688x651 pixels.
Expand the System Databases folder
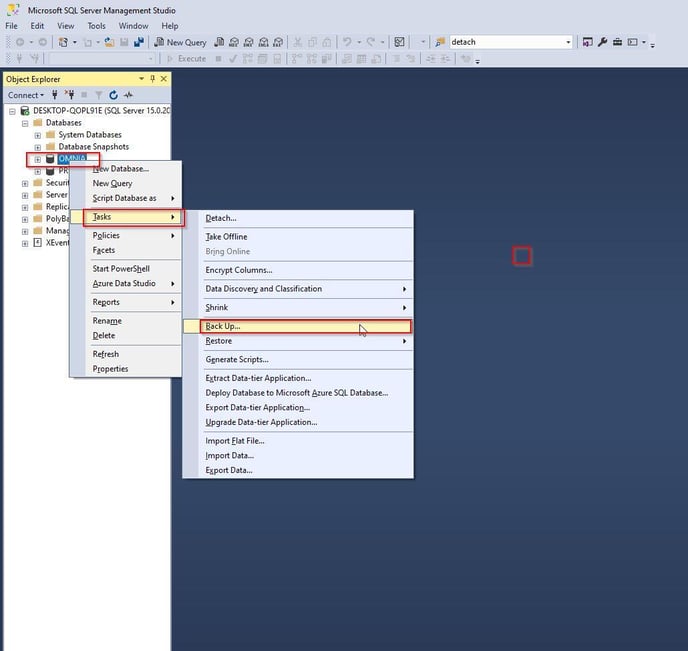click(x=38, y=135)
